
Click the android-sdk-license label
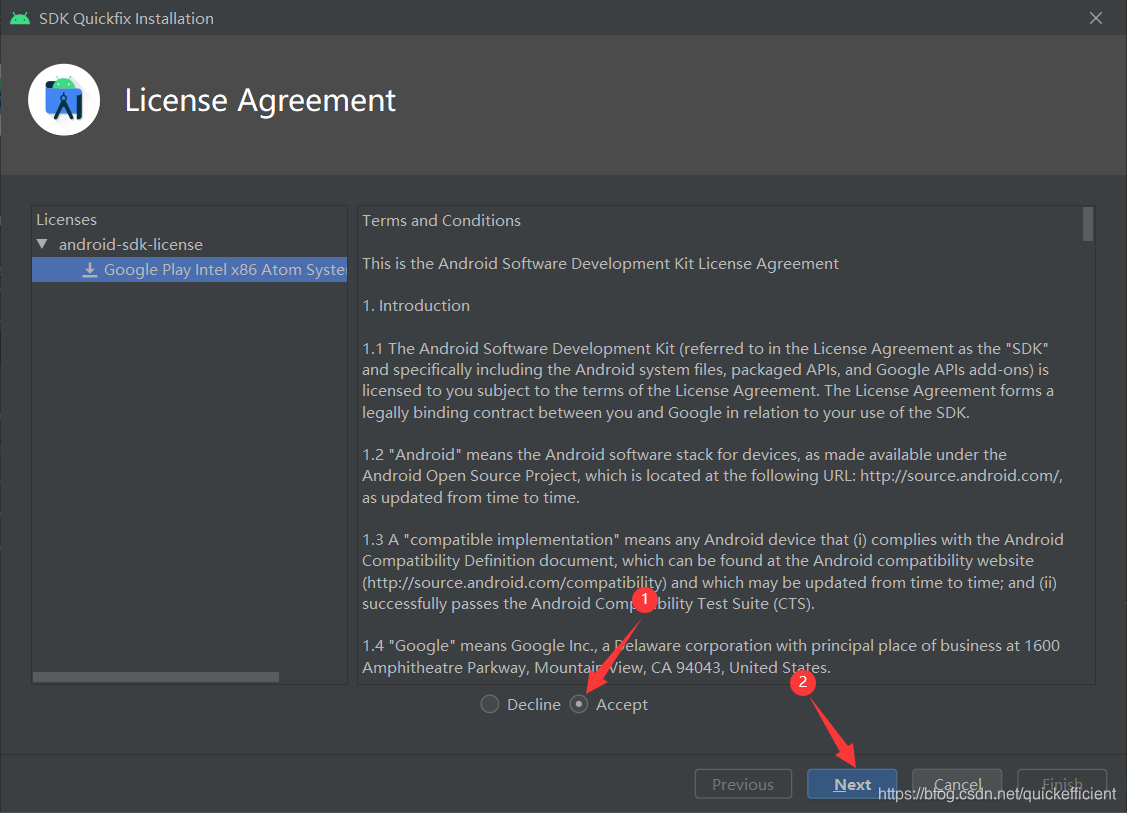131,244
